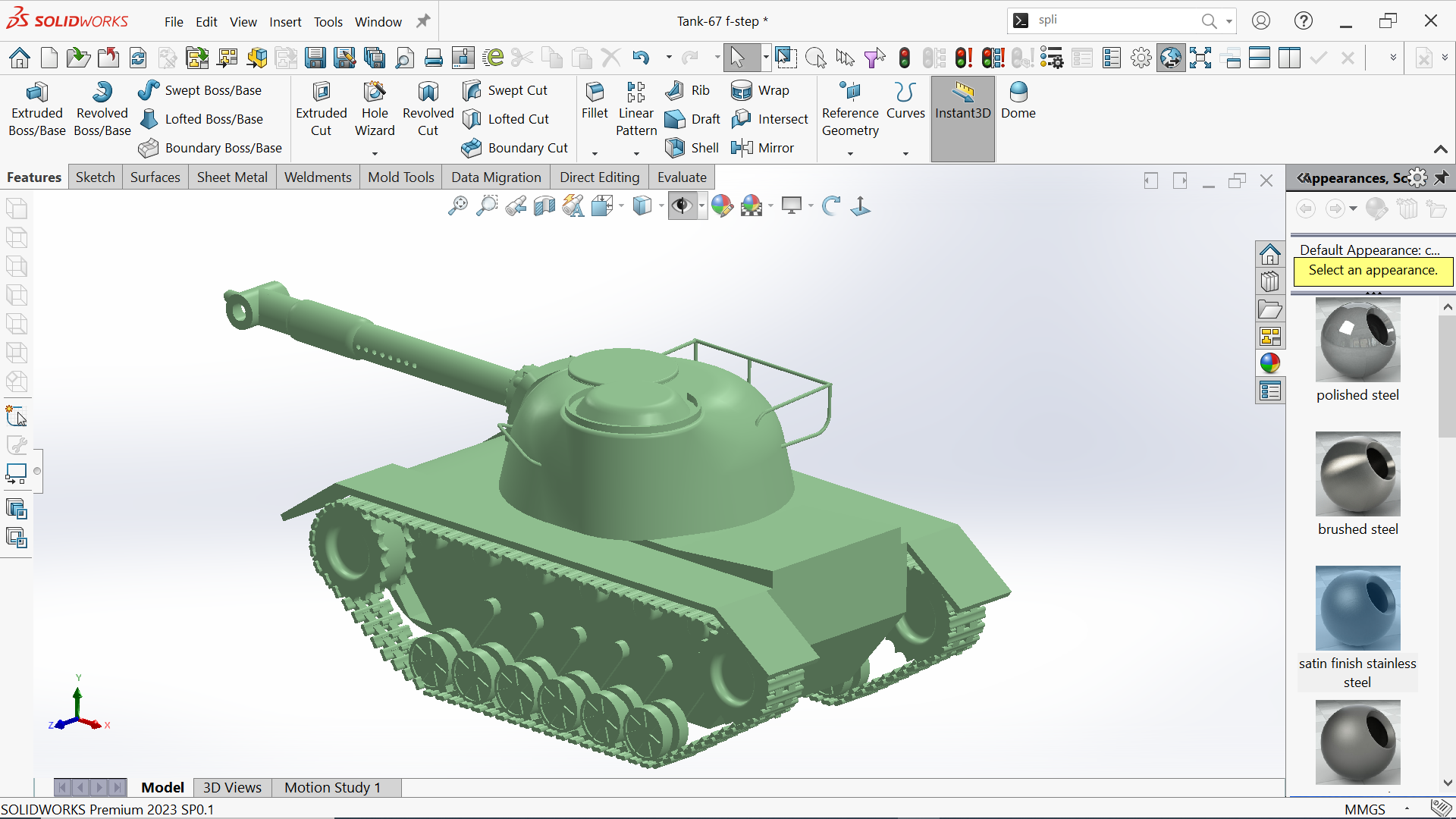Click the Dome feature icon
The height and width of the screenshot is (819, 1456).
pos(1018,93)
